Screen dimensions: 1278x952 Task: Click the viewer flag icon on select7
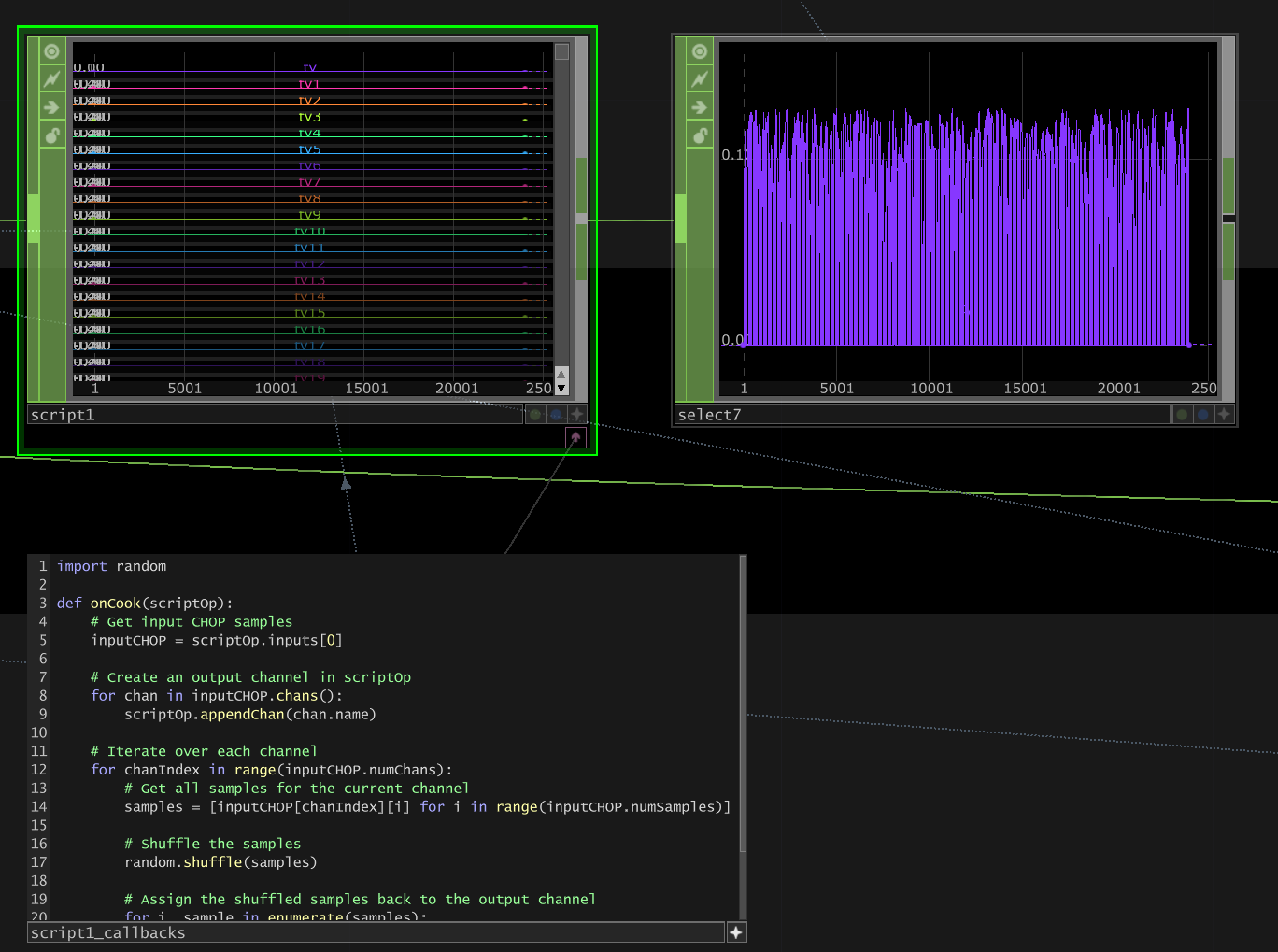[700, 51]
